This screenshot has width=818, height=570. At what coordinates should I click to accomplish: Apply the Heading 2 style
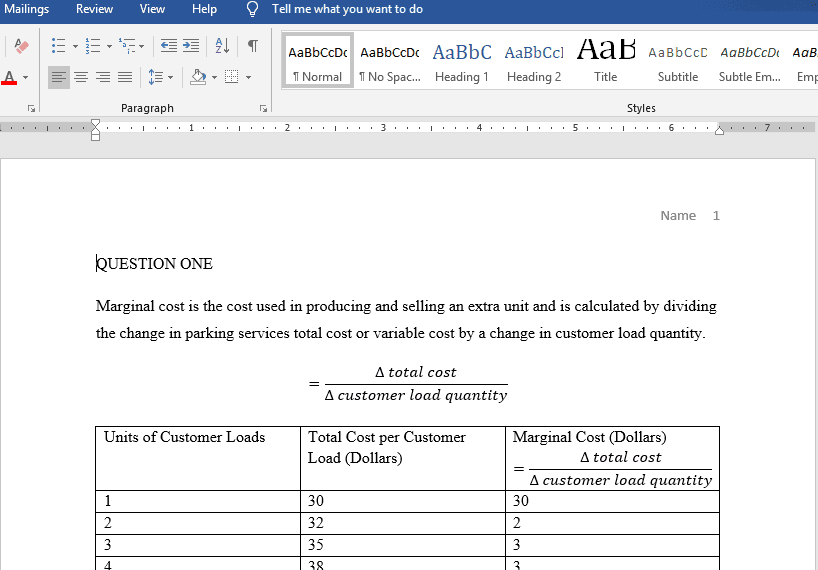click(x=534, y=59)
